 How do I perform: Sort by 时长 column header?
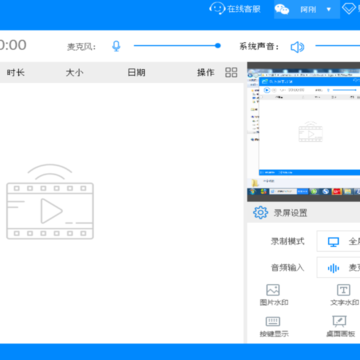[15, 72]
